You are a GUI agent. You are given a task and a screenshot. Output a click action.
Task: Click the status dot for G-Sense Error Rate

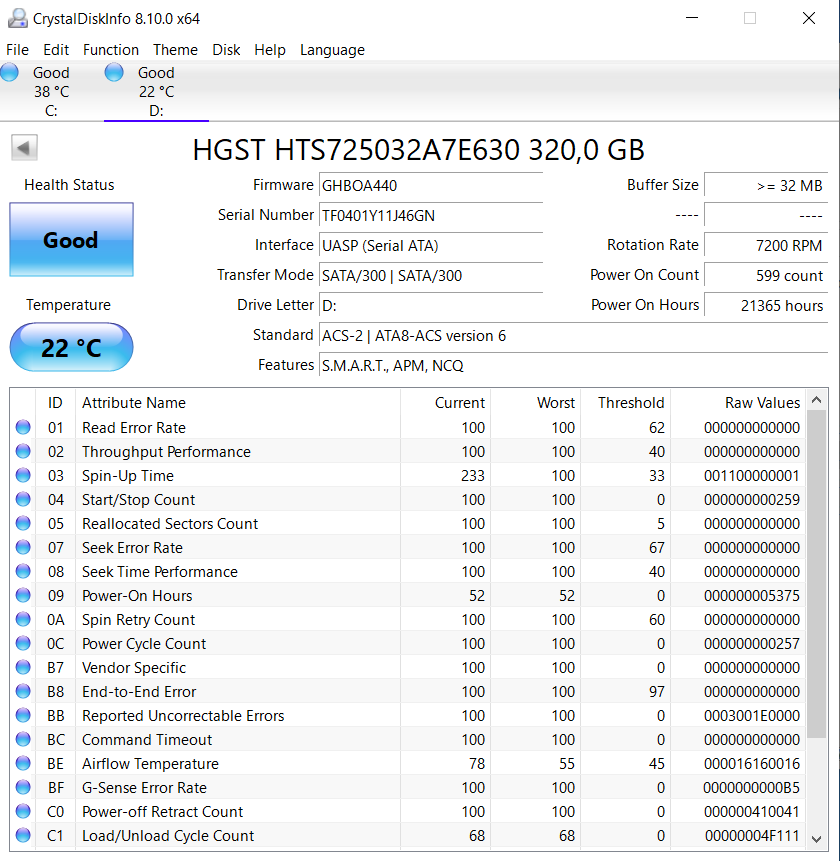(23, 787)
